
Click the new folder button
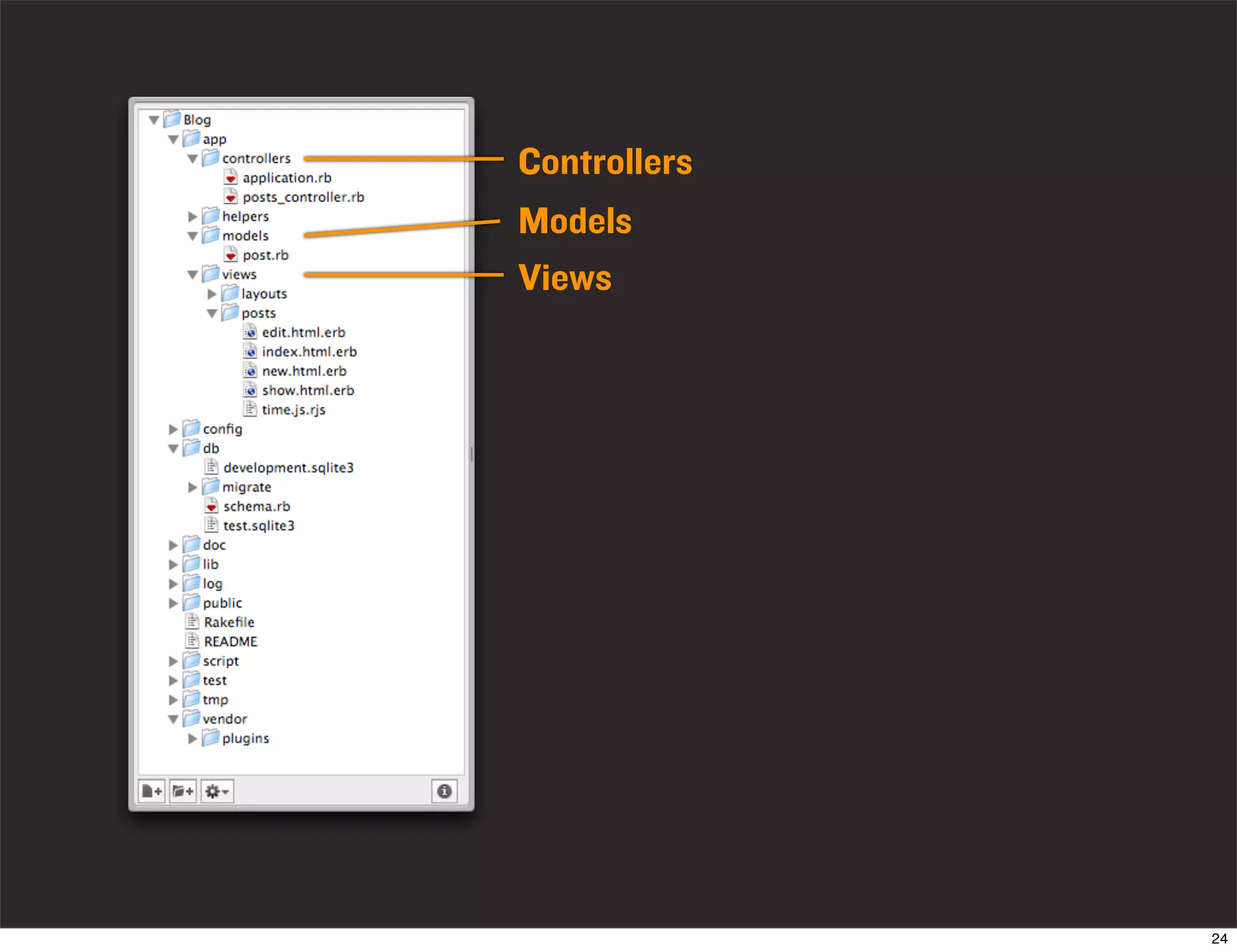182,791
